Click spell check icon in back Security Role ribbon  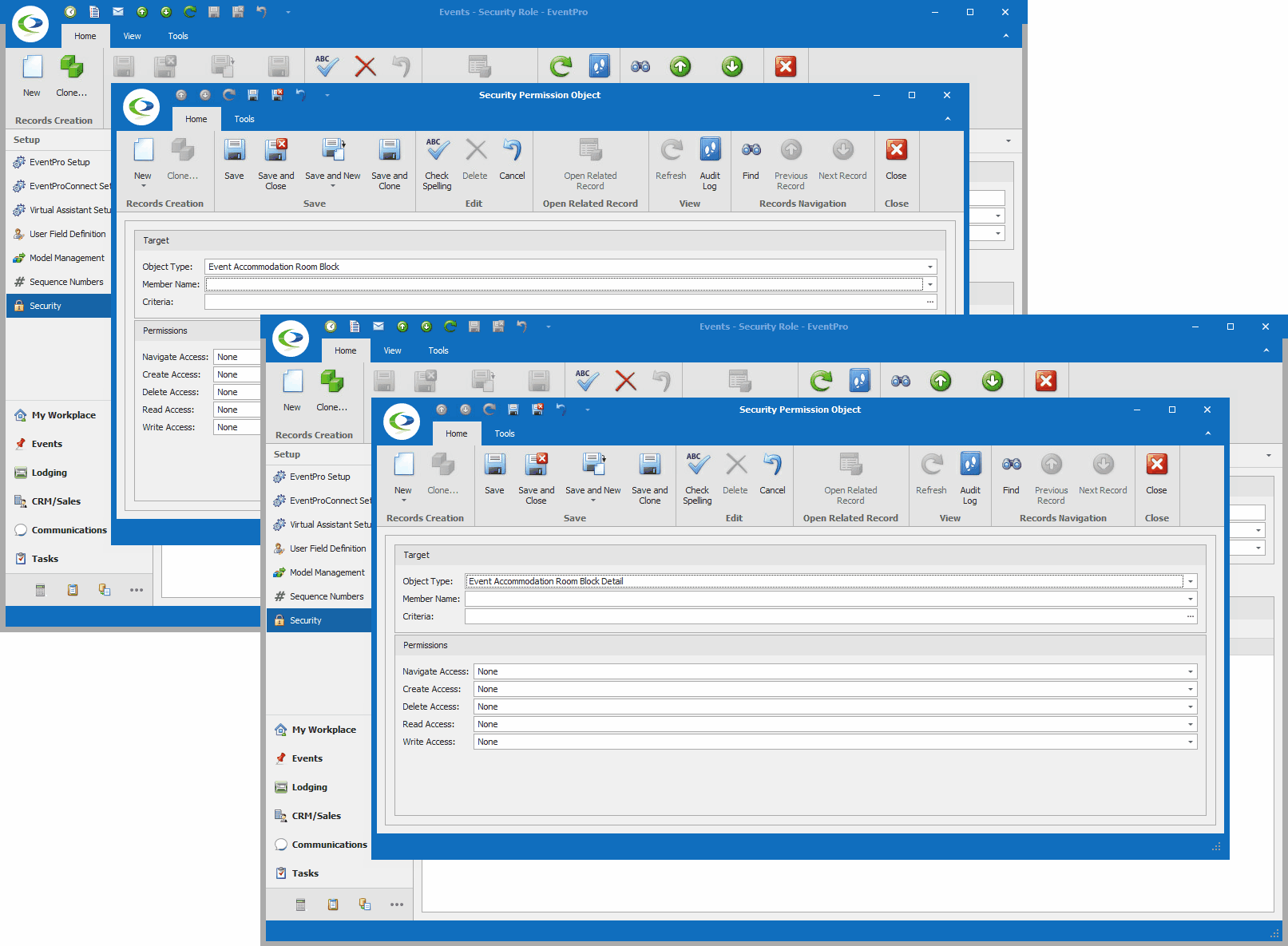pyautogui.click(x=327, y=66)
